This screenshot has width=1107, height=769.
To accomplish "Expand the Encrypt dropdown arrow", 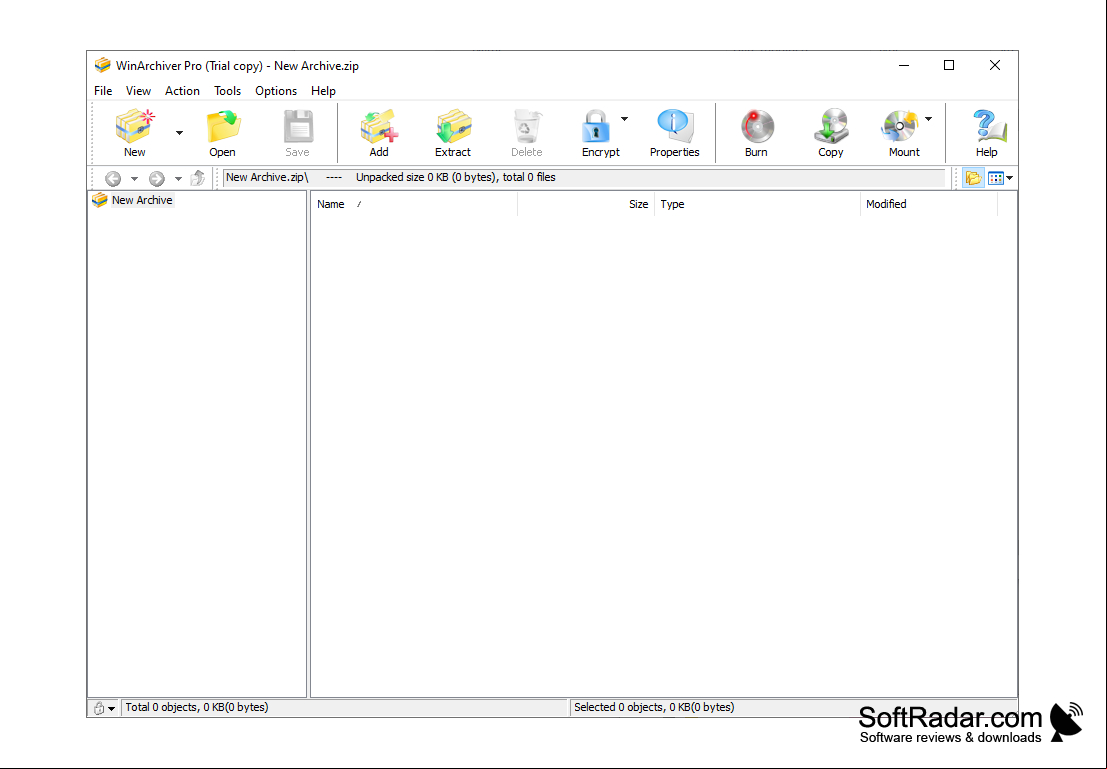I will pyautogui.click(x=624, y=119).
